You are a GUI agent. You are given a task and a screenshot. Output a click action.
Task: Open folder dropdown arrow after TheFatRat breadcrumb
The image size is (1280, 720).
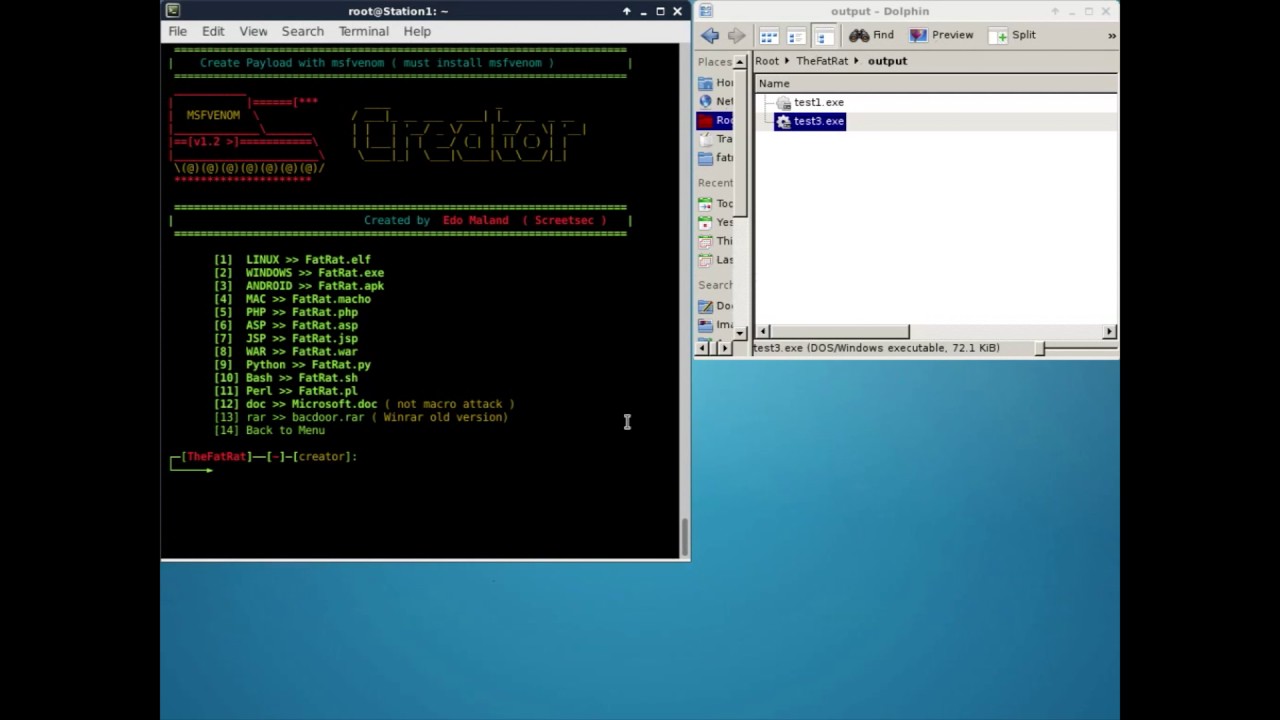click(857, 61)
